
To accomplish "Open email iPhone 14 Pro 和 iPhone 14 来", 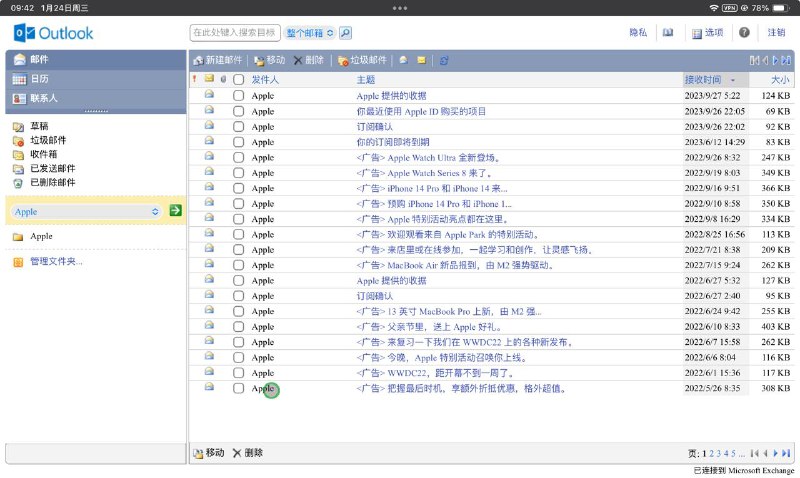I will click(x=432, y=188).
